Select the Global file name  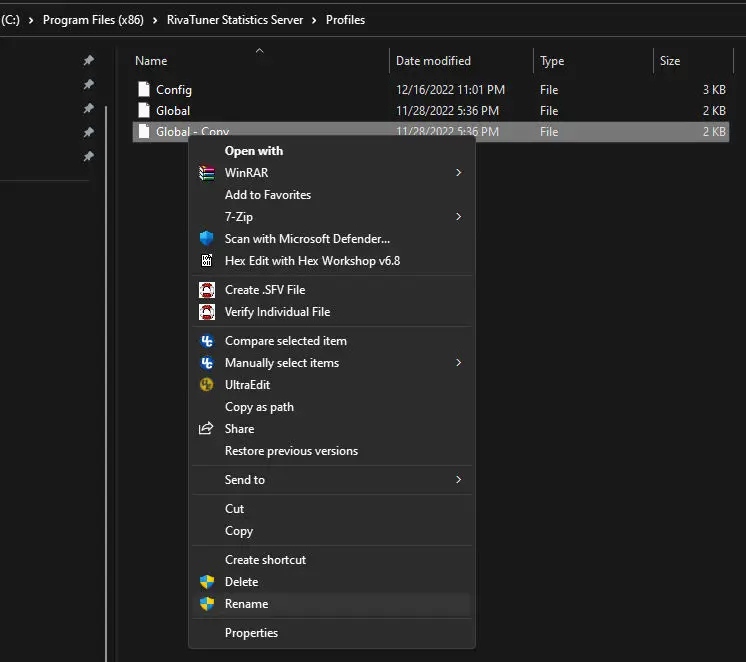coord(173,111)
